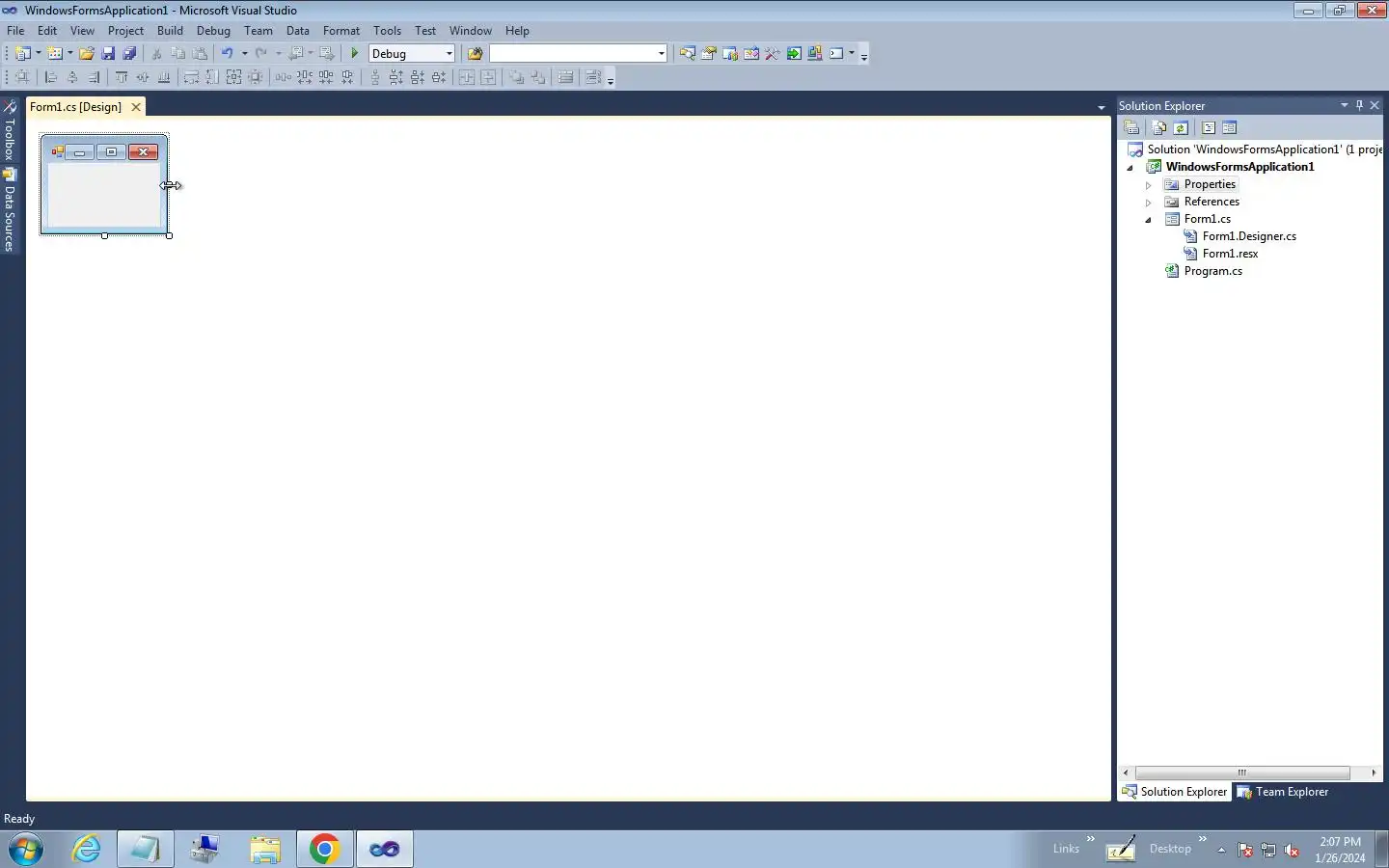Screen dimensions: 1389x868
Task: Click the Align Bottoms layout icon
Action: [164, 77]
